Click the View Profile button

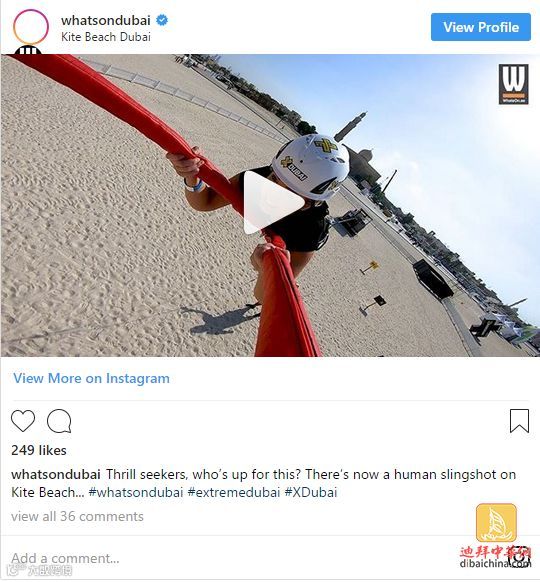coord(481,27)
